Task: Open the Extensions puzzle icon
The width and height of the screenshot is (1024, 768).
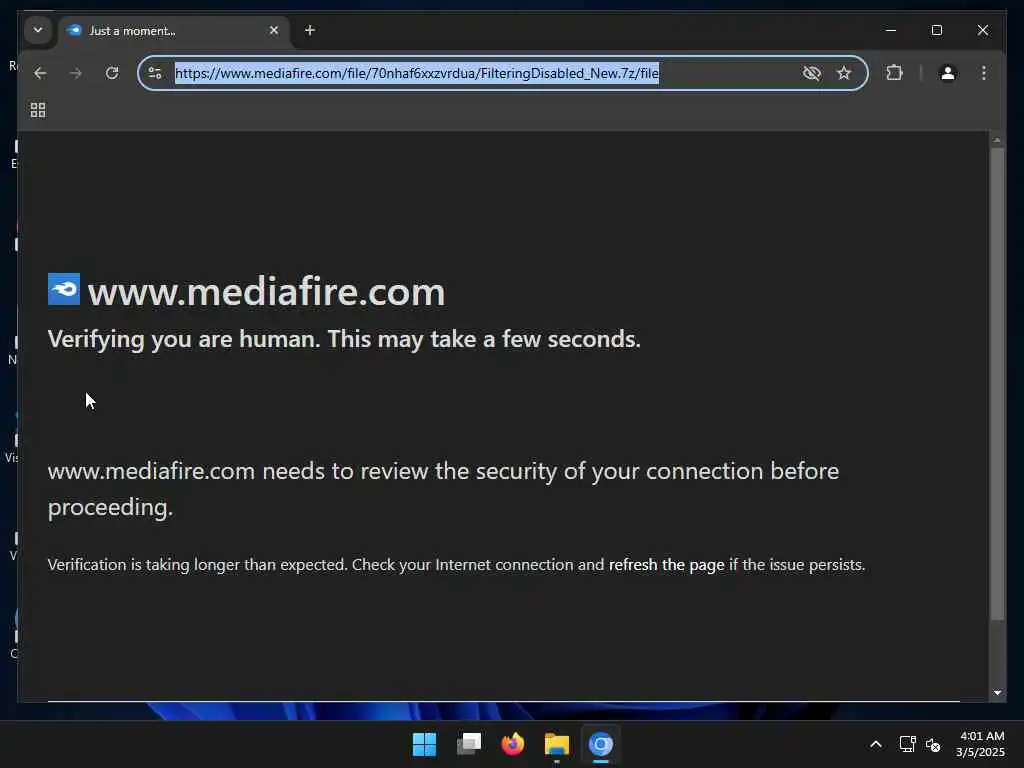Action: click(895, 73)
